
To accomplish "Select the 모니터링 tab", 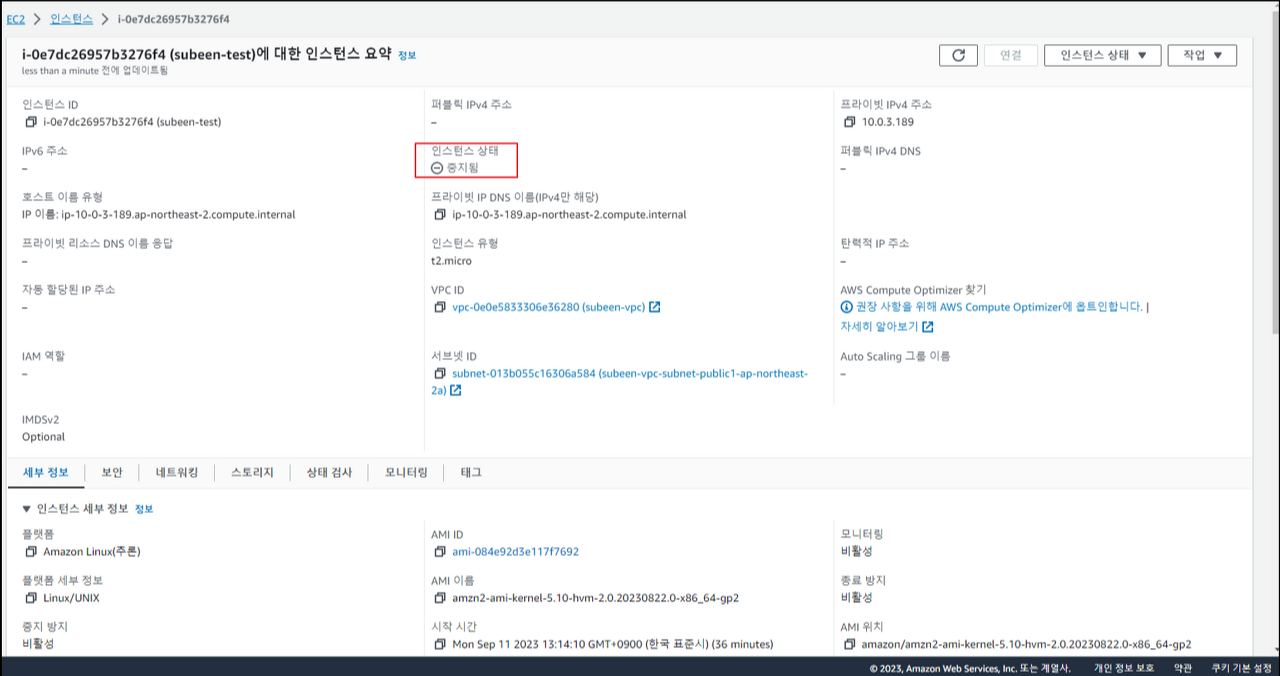I will (x=406, y=472).
